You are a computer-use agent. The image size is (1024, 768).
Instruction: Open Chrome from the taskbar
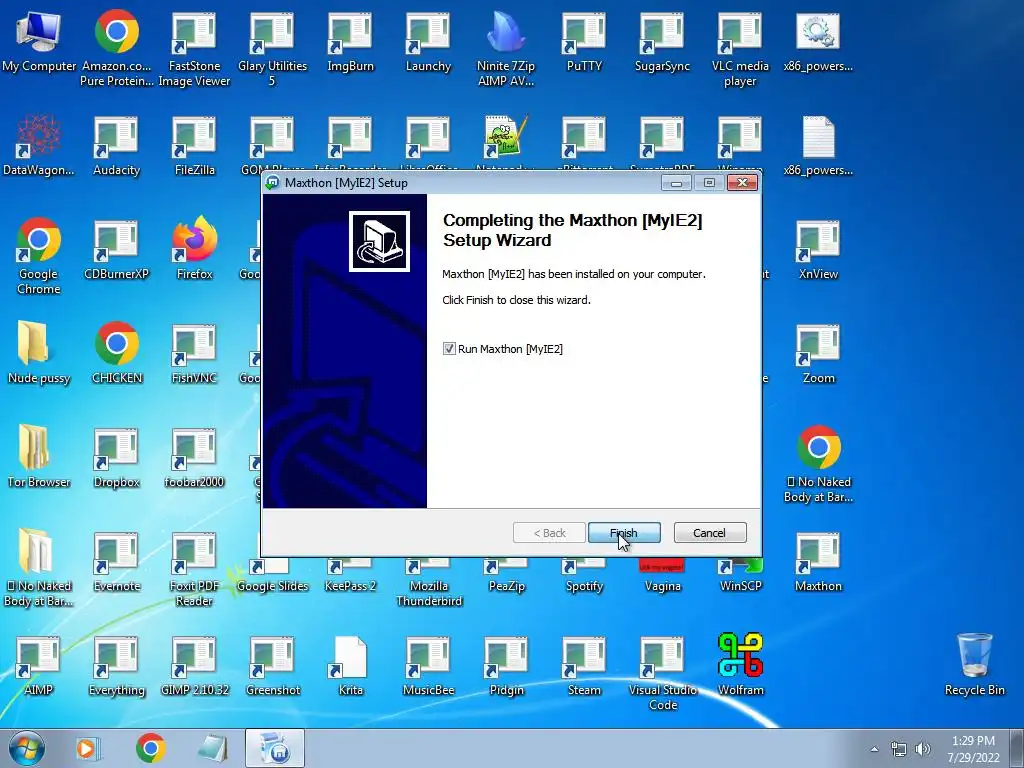point(151,748)
